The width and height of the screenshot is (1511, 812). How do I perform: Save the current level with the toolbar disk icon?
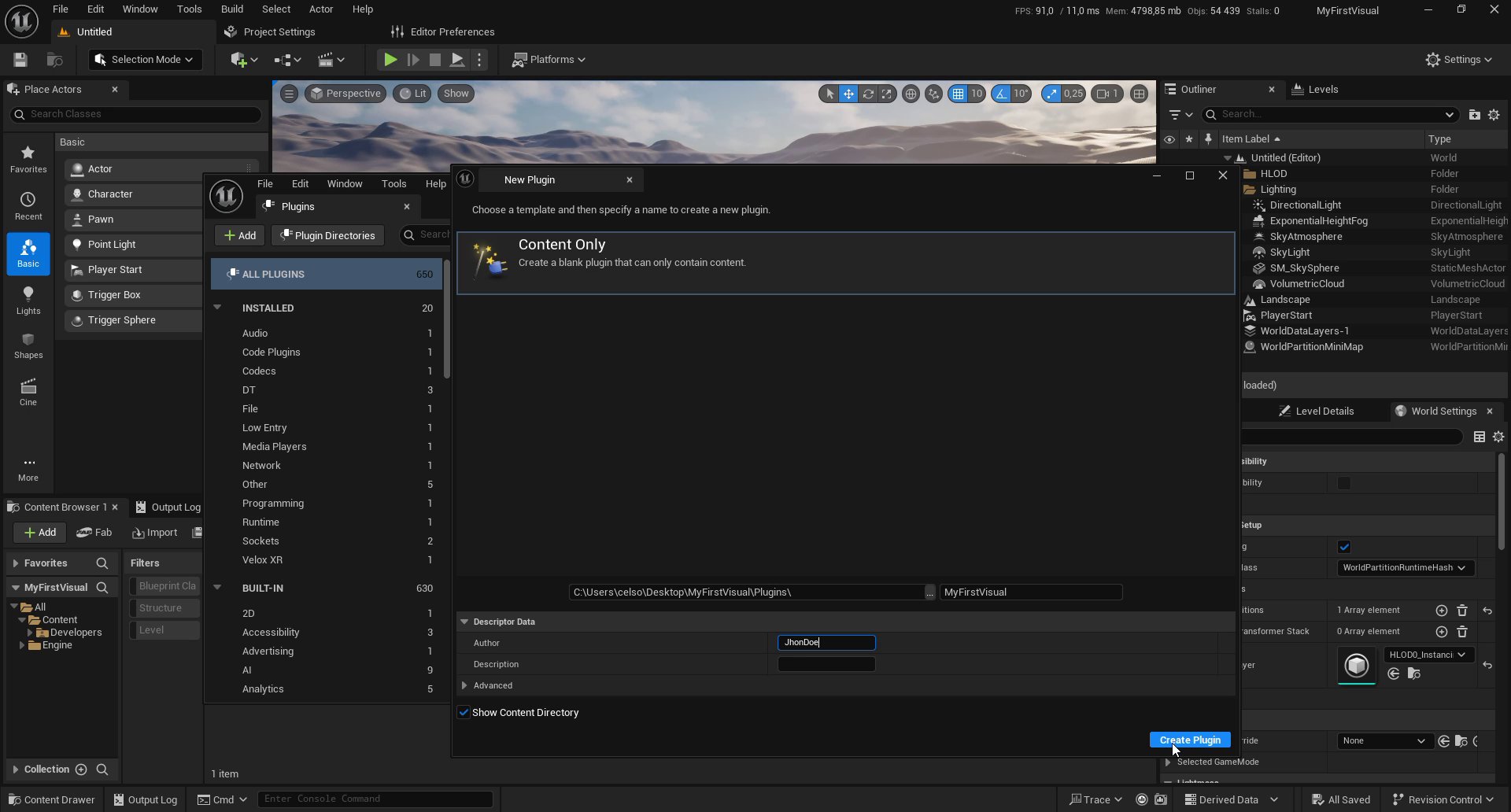20,60
